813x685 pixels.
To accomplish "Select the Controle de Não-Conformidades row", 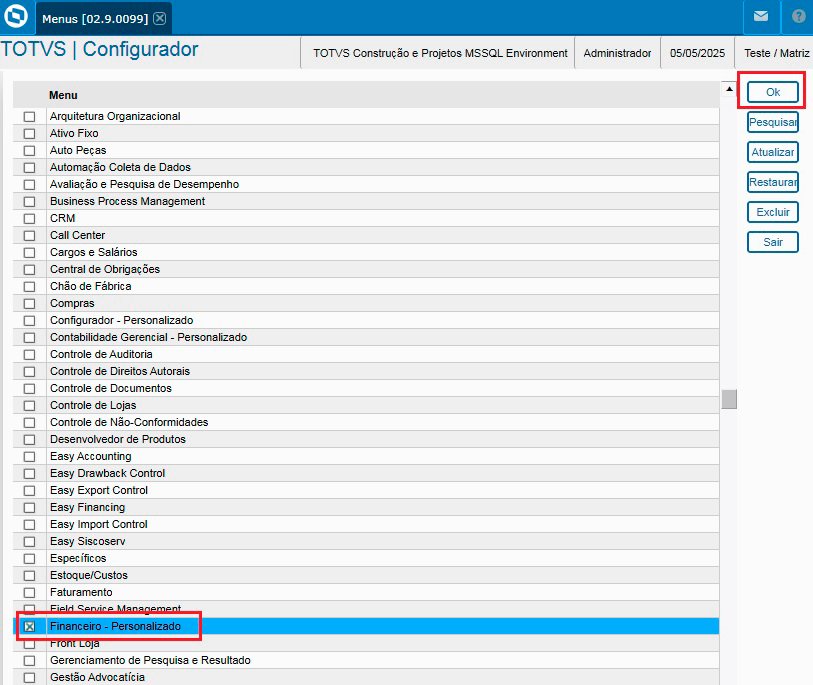I will click(x=366, y=423).
